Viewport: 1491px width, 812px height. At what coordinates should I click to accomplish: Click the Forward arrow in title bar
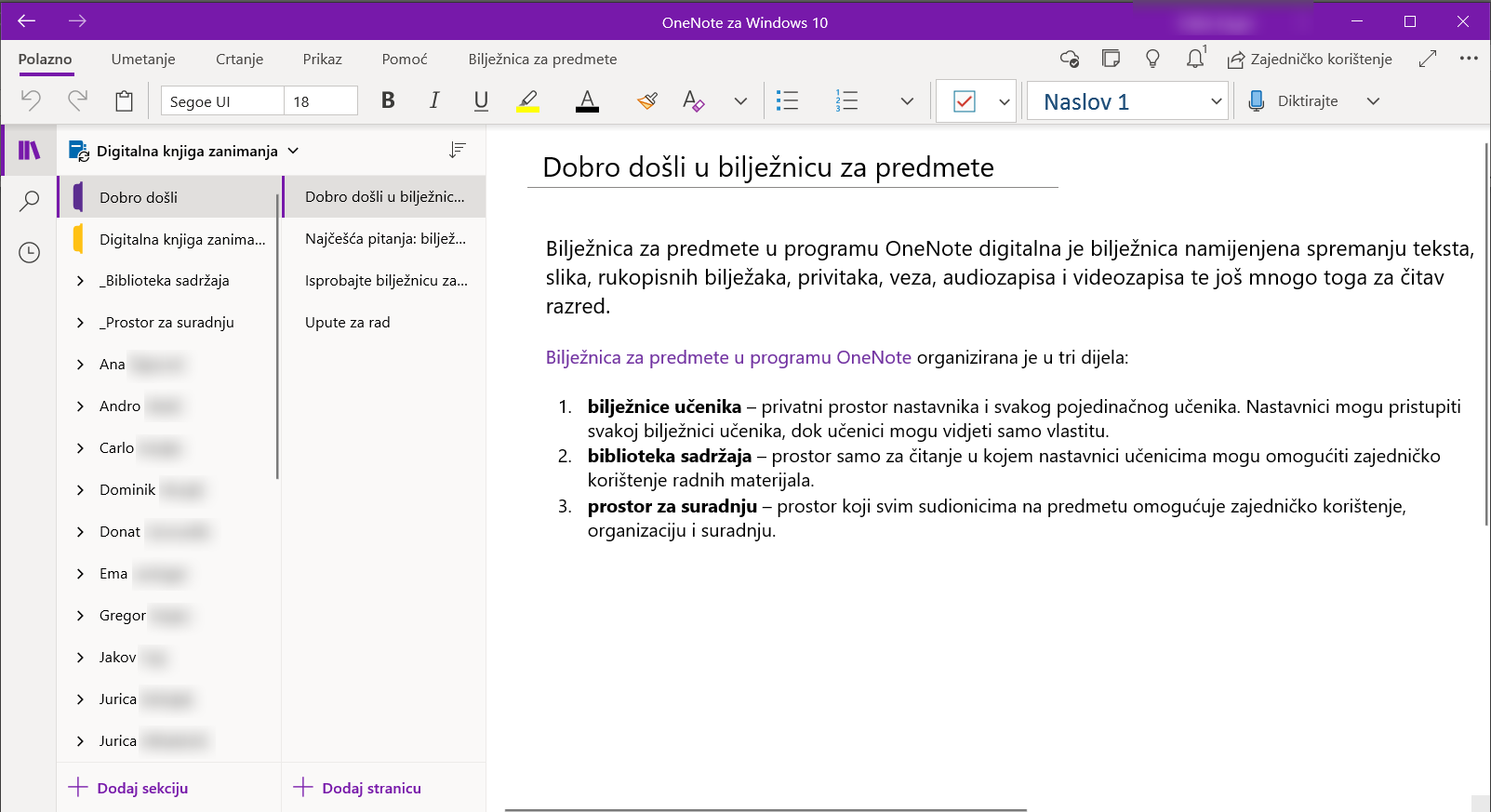point(77,20)
